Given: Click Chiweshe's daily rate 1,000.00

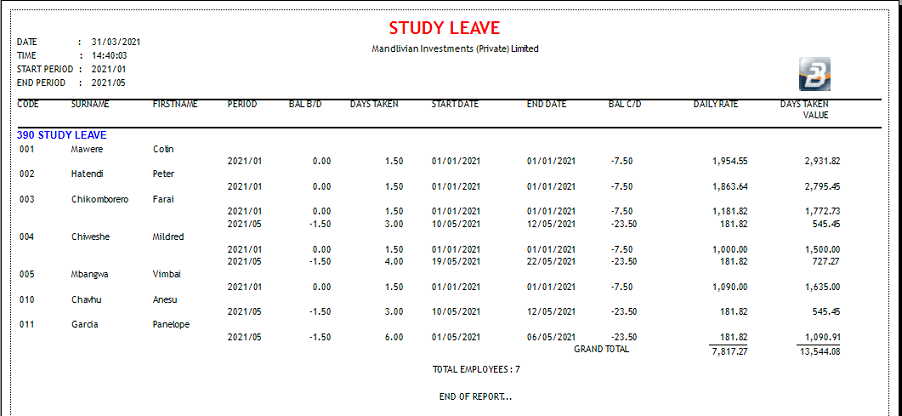Looking at the screenshot, I should 730,250.
